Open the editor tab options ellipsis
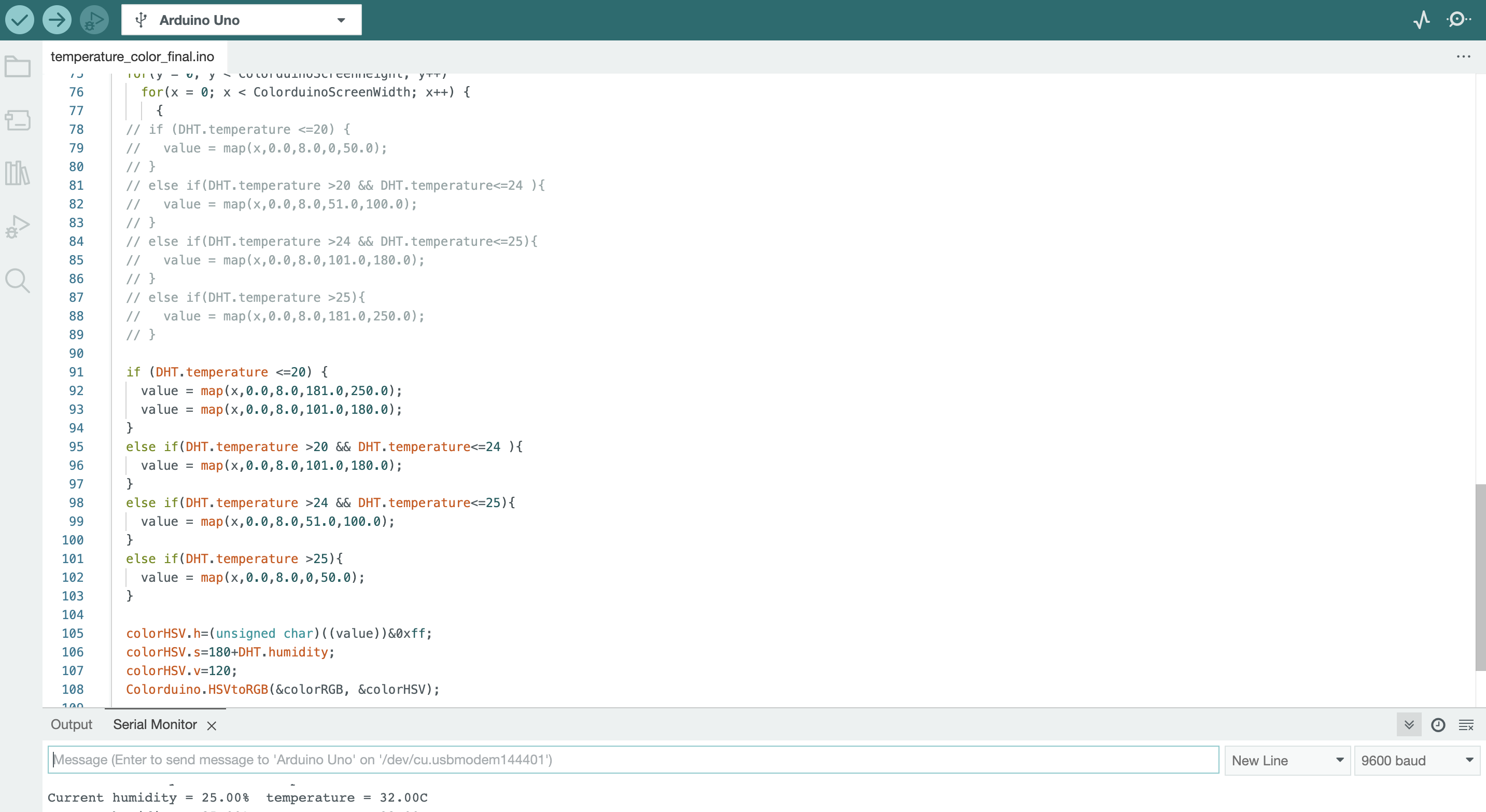 (1464, 57)
